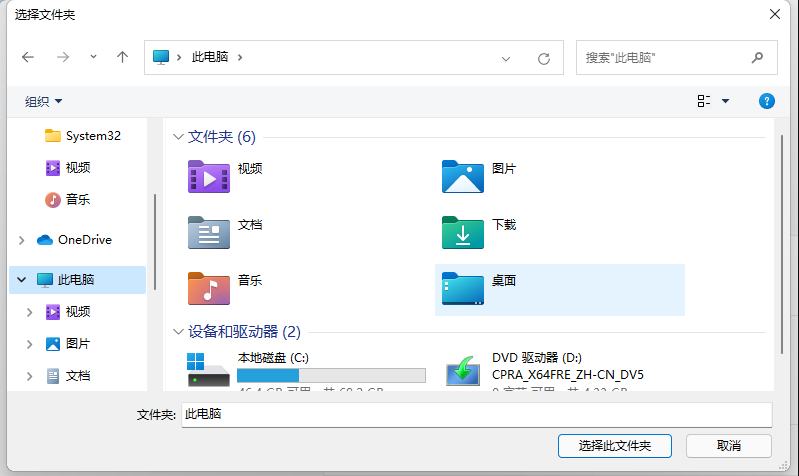The width and height of the screenshot is (799, 476).
Task: Click the 文件夹 name input field
Action: (x=476, y=414)
